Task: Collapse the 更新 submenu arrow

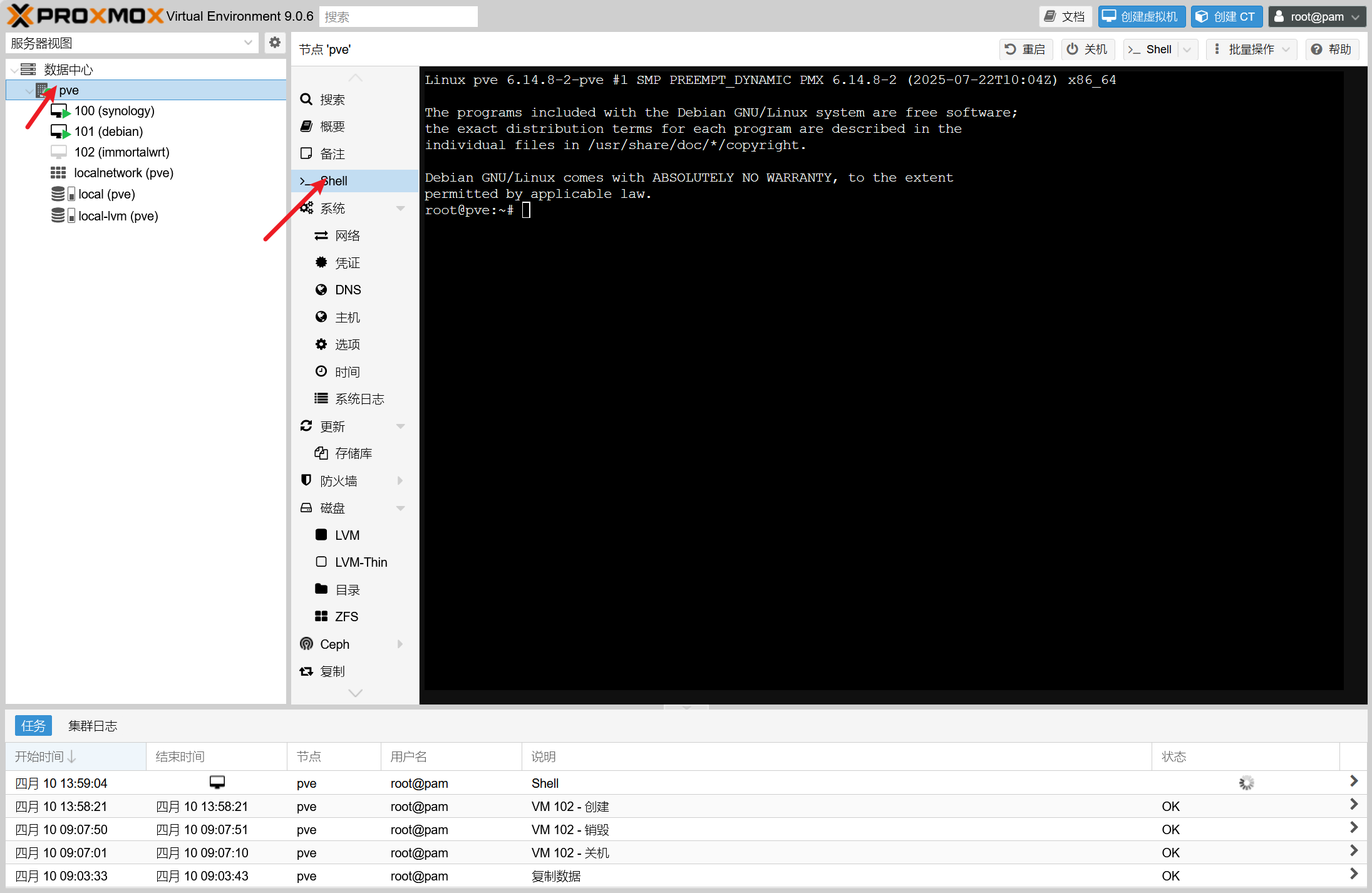Action: pos(401,426)
